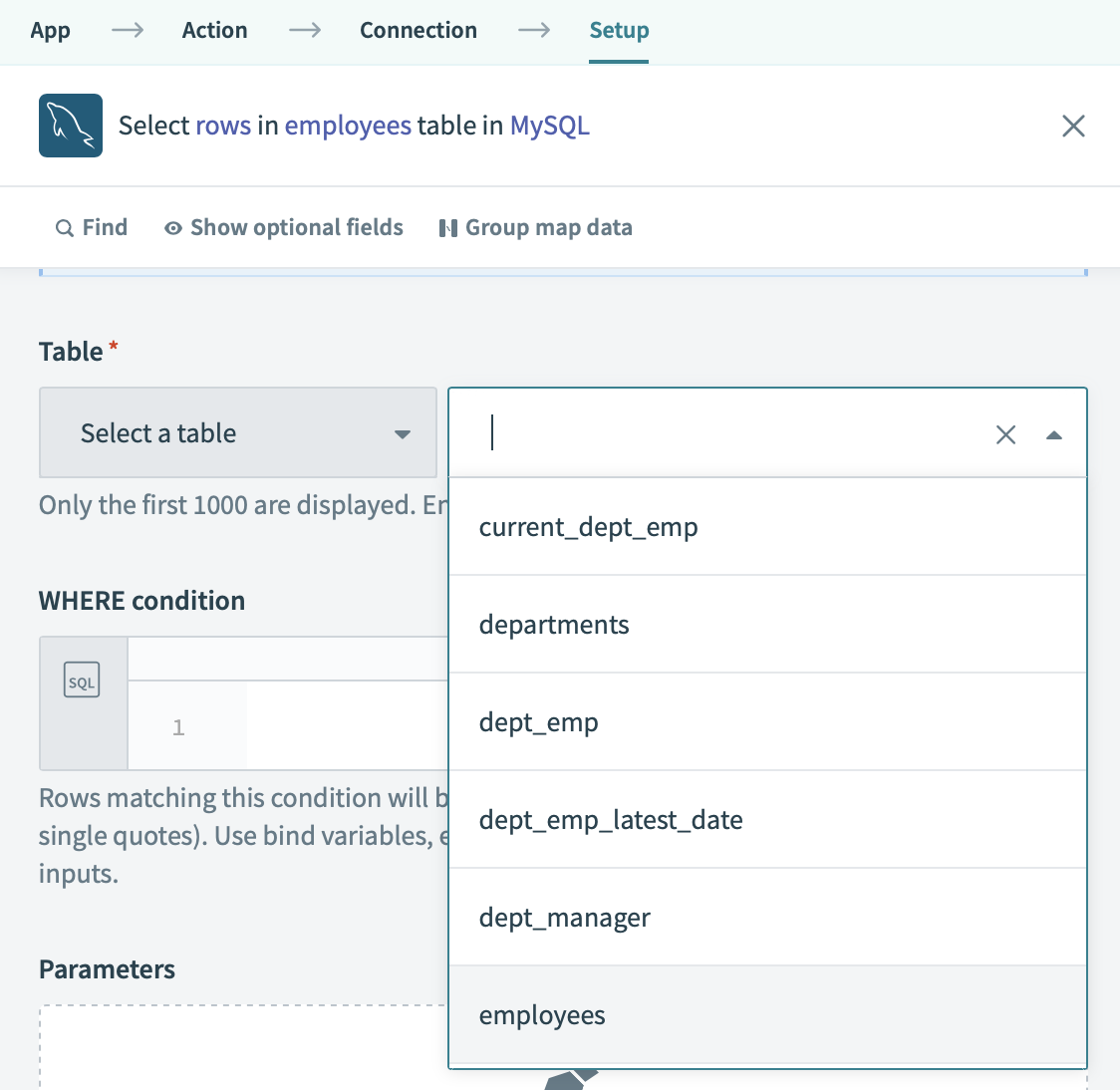Click the rows link in the action title
The width and height of the screenshot is (1120, 1090).
223,126
